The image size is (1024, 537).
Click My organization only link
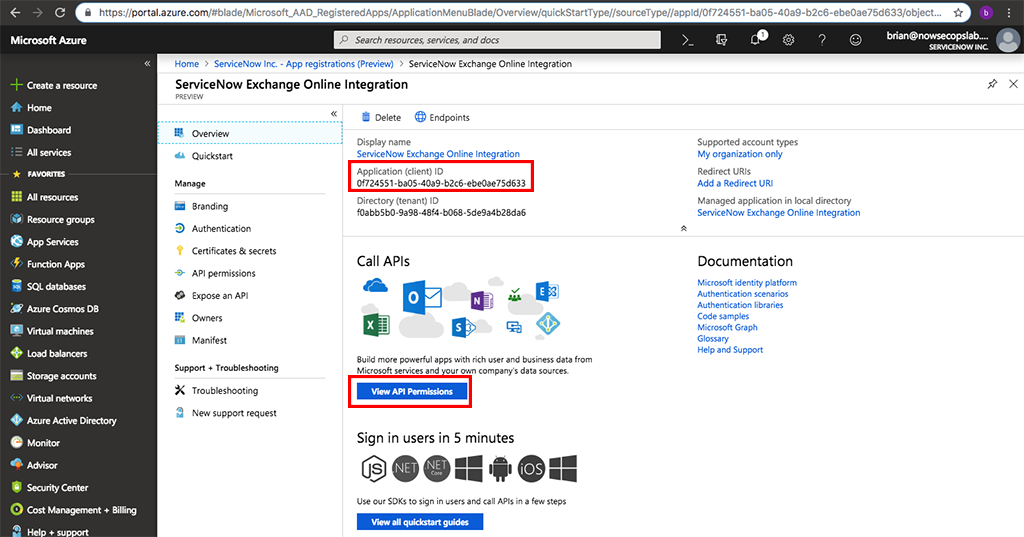coord(740,154)
